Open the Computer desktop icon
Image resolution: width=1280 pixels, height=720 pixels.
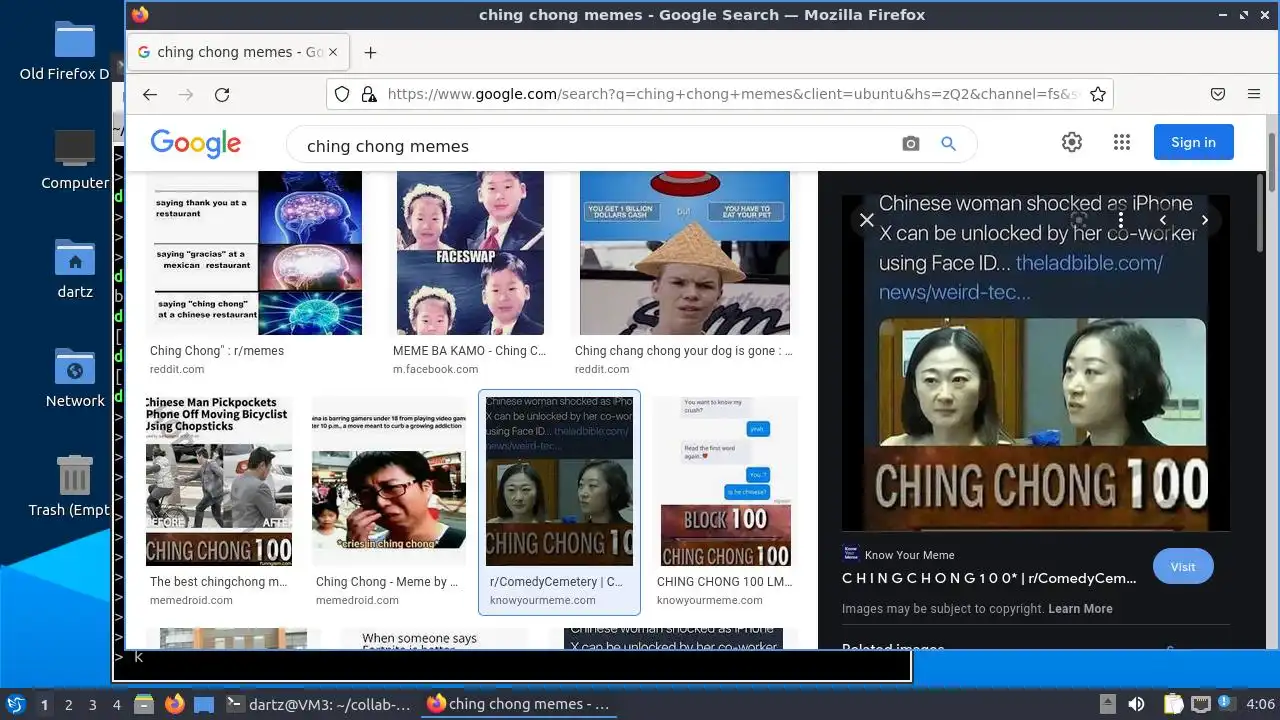coord(75,160)
